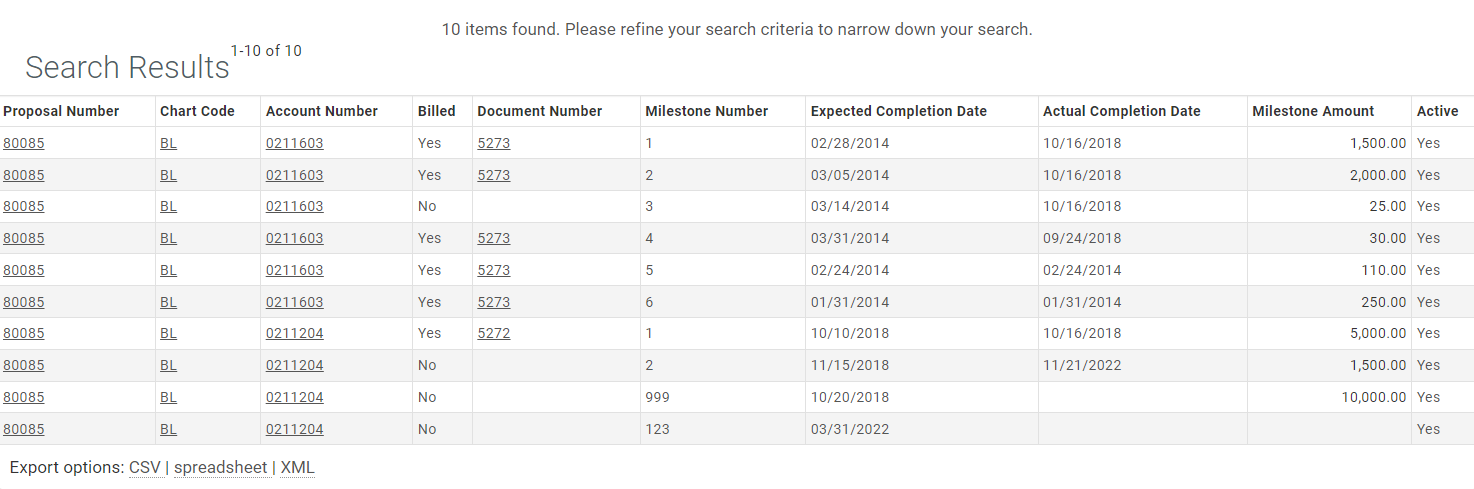
Task: Open account 0211603 for the 25.00 milestone
Action: 295,206
